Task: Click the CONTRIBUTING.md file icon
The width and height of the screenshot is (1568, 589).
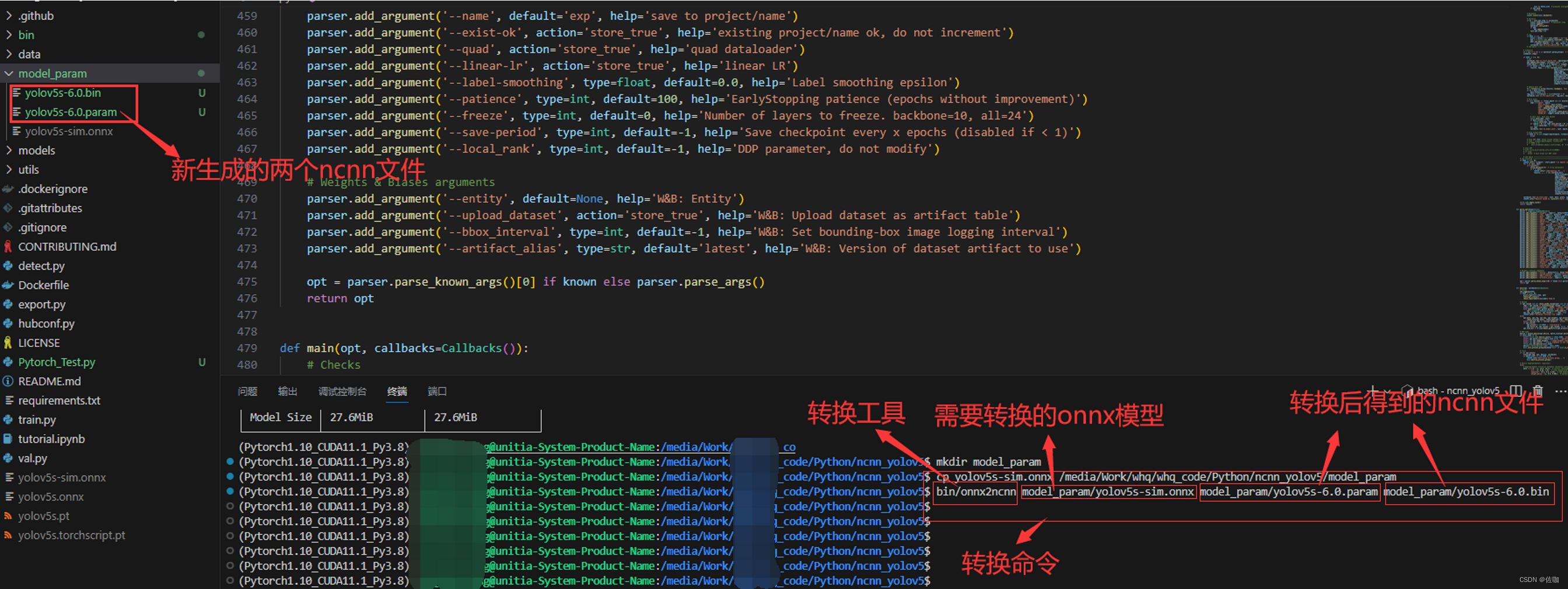Action: pos(8,247)
